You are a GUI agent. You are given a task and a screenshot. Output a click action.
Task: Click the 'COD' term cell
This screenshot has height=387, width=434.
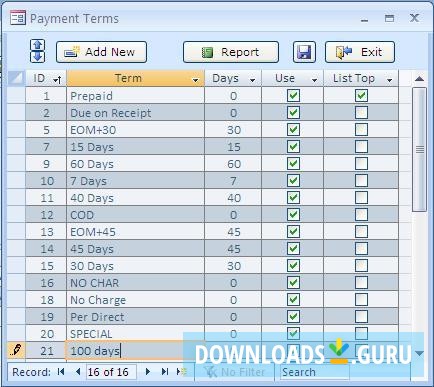point(135,215)
